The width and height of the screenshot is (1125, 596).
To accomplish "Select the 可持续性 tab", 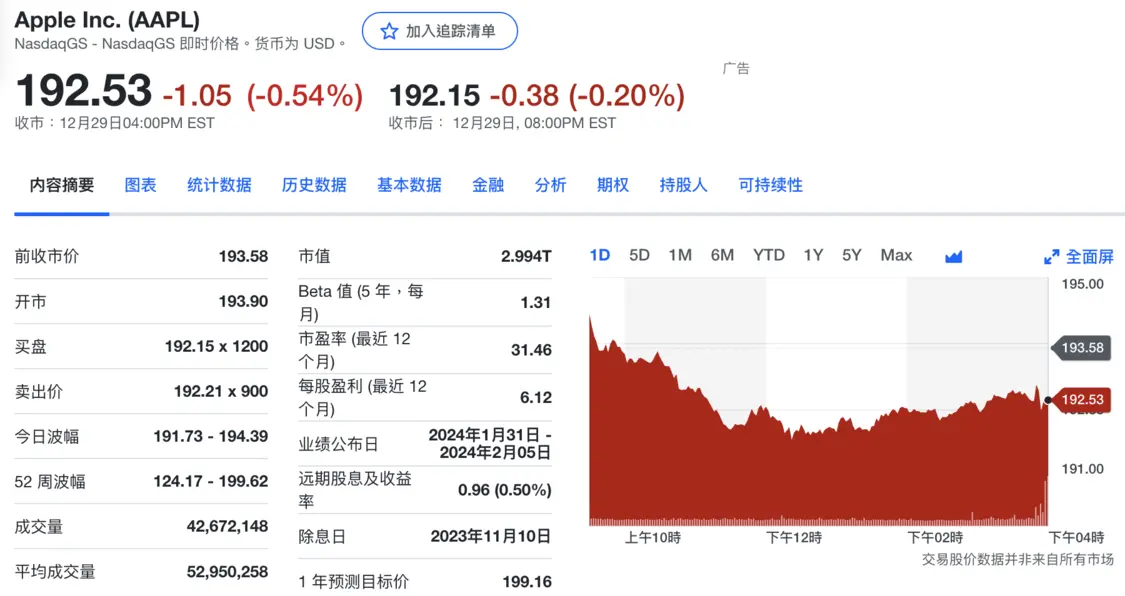I will tap(770, 185).
